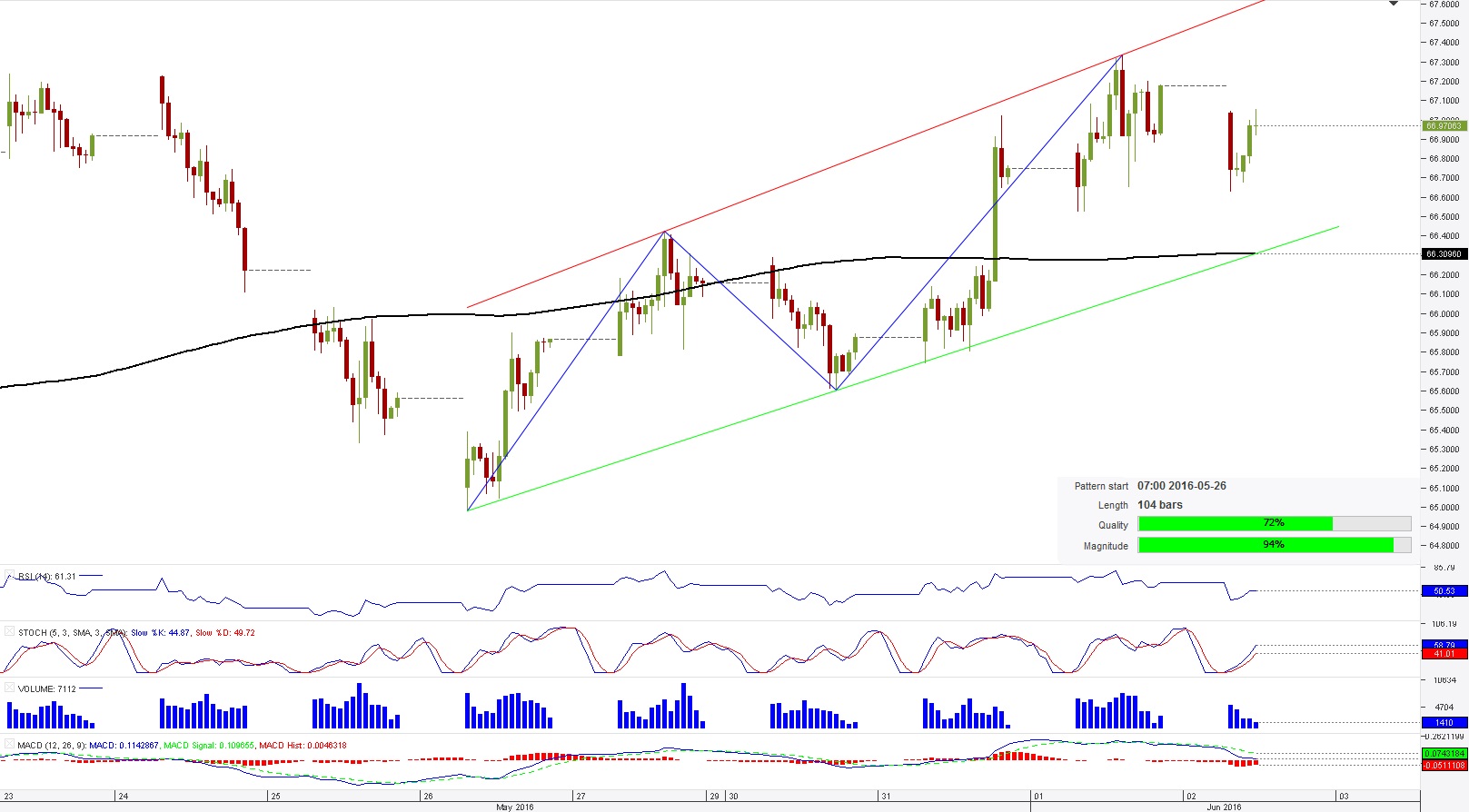This screenshot has height=812, width=1469.
Task: Click the STOCH Slow %K: 44.87 label
Action: pyautogui.click(x=161, y=633)
